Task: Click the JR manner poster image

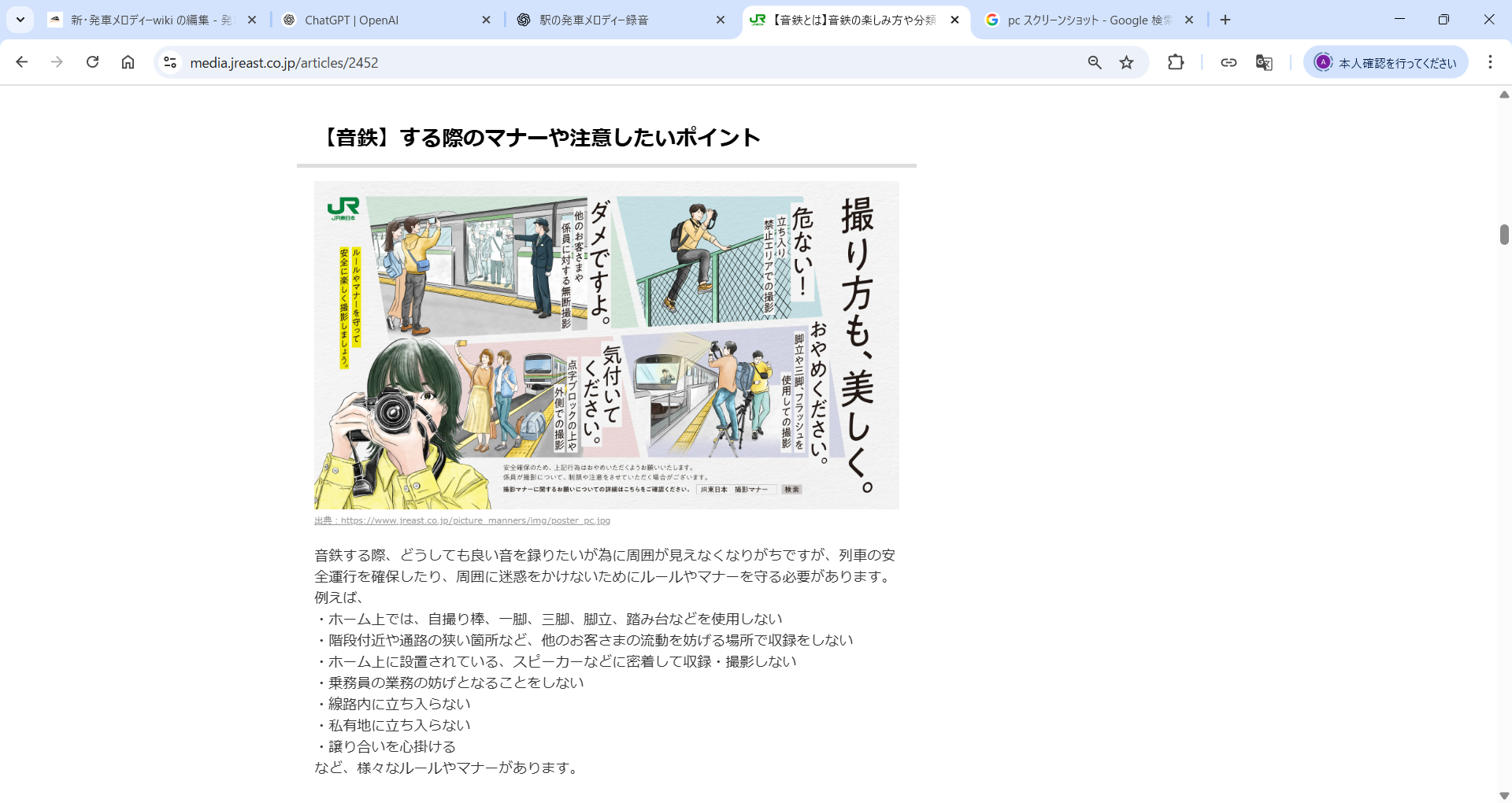Action: click(606, 345)
